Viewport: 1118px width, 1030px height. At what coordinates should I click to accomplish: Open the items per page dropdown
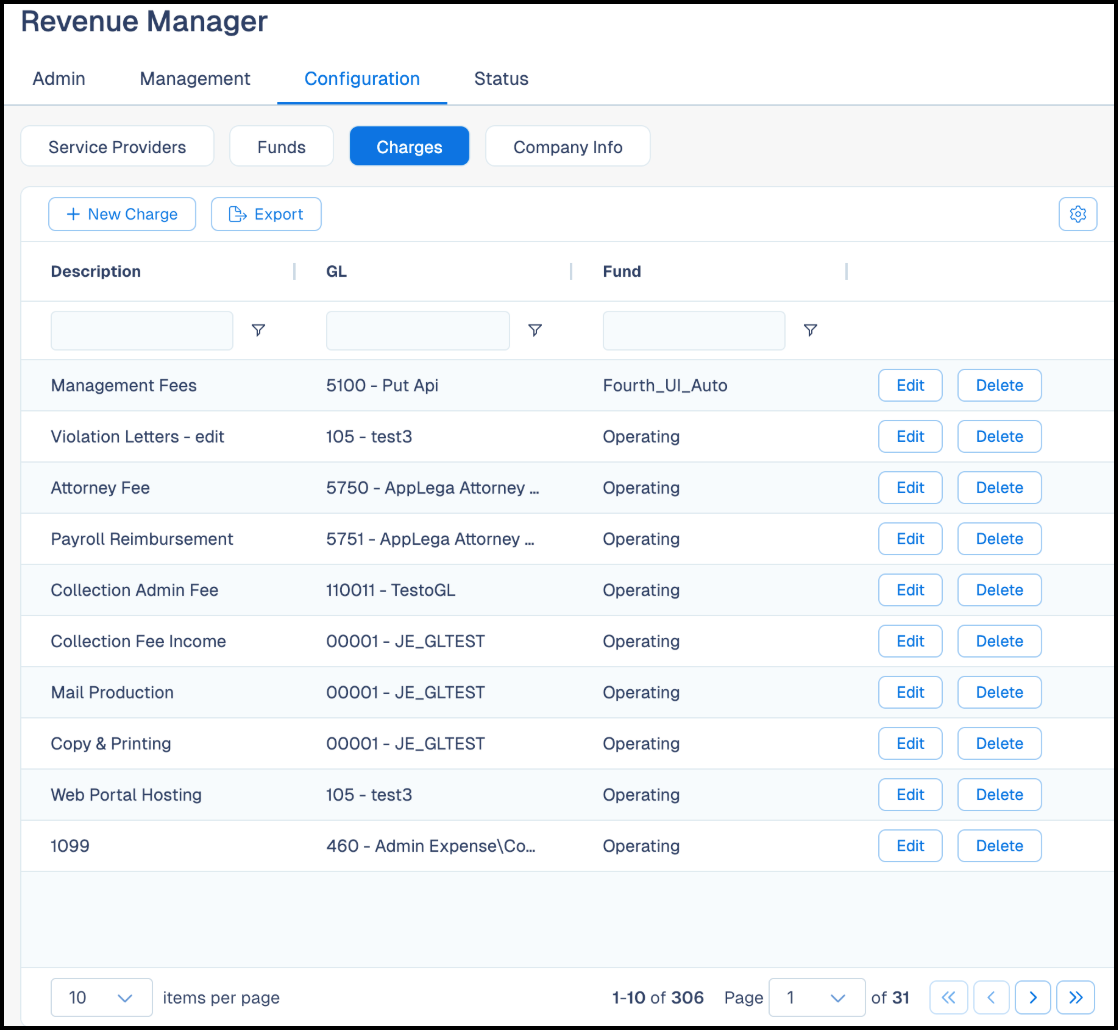[101, 997]
